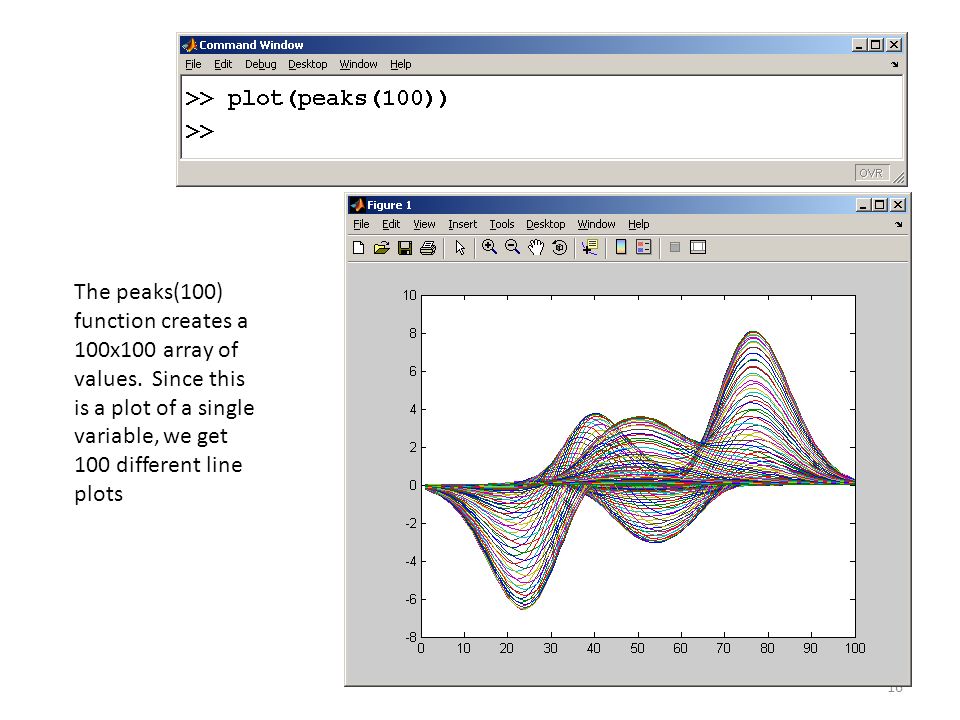Print the figure using the printer icon
This screenshot has height=720, width=960.
click(x=428, y=248)
